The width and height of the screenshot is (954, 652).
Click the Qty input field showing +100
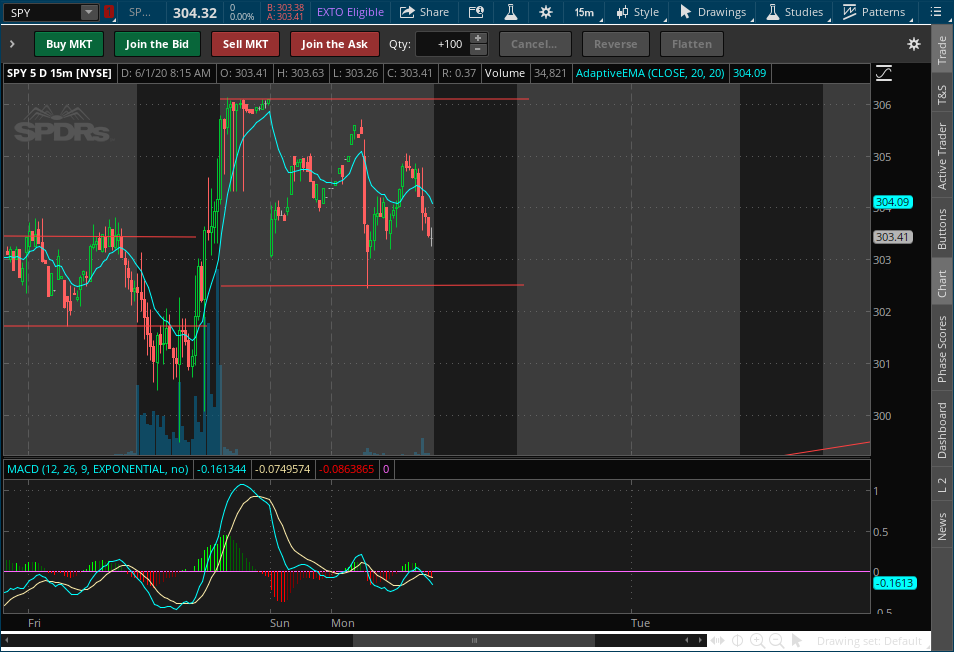pyautogui.click(x=442, y=44)
